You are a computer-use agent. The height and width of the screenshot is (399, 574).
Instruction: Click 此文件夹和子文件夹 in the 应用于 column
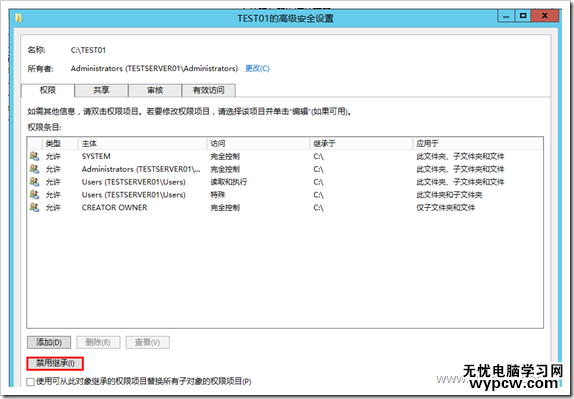point(449,195)
